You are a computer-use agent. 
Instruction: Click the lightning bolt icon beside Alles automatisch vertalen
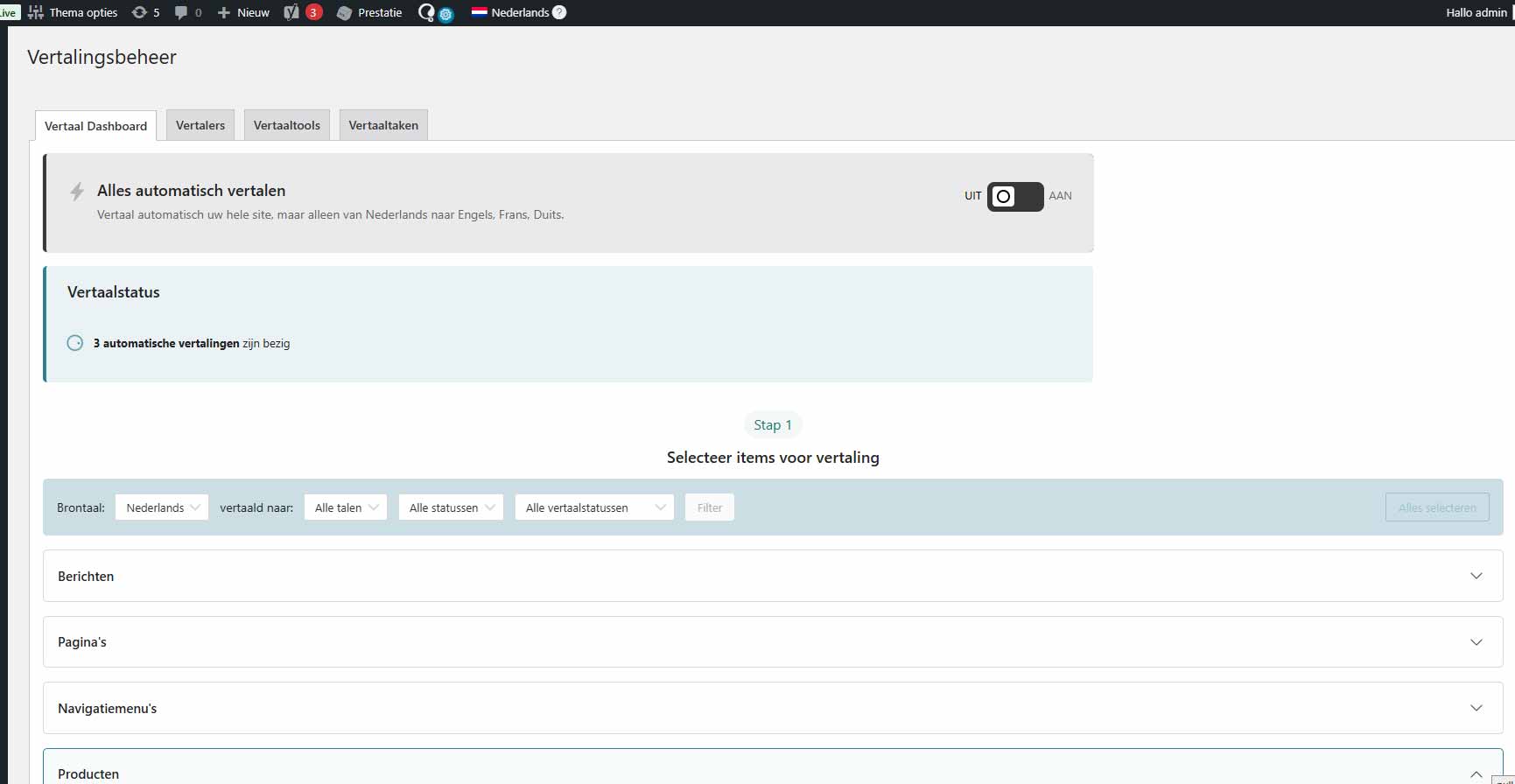(77, 192)
